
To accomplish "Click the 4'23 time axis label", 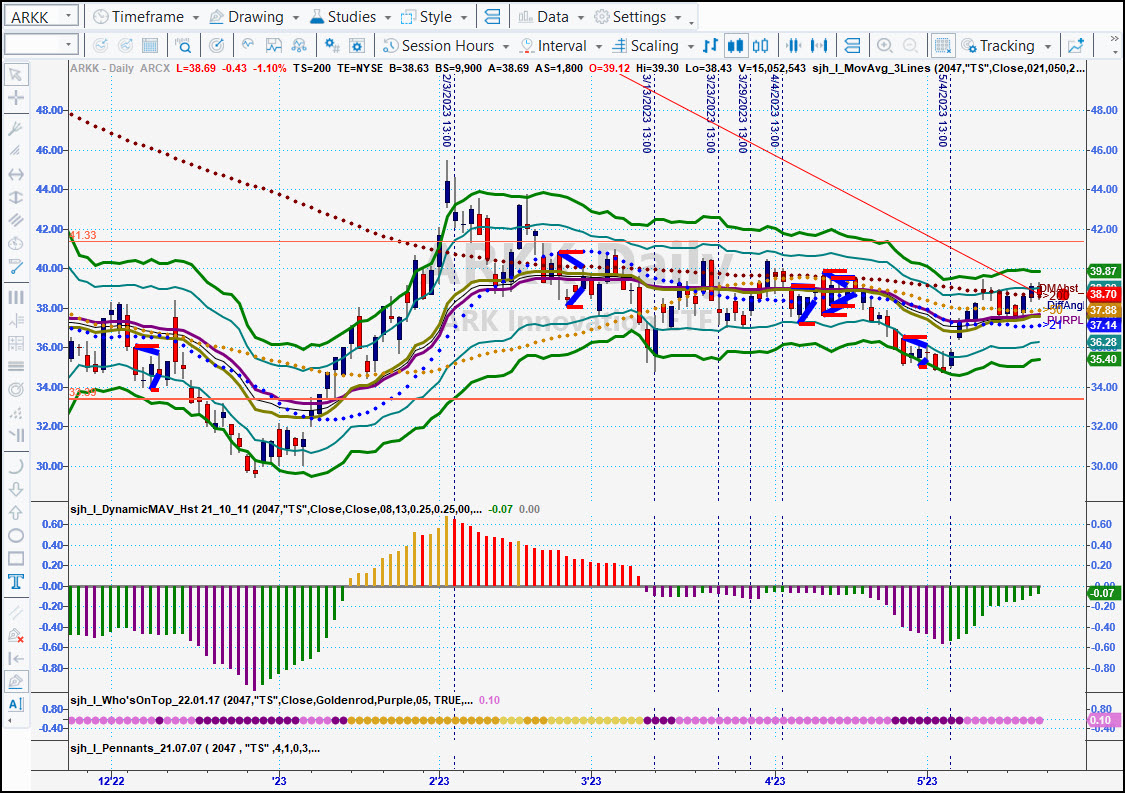I will point(775,781).
